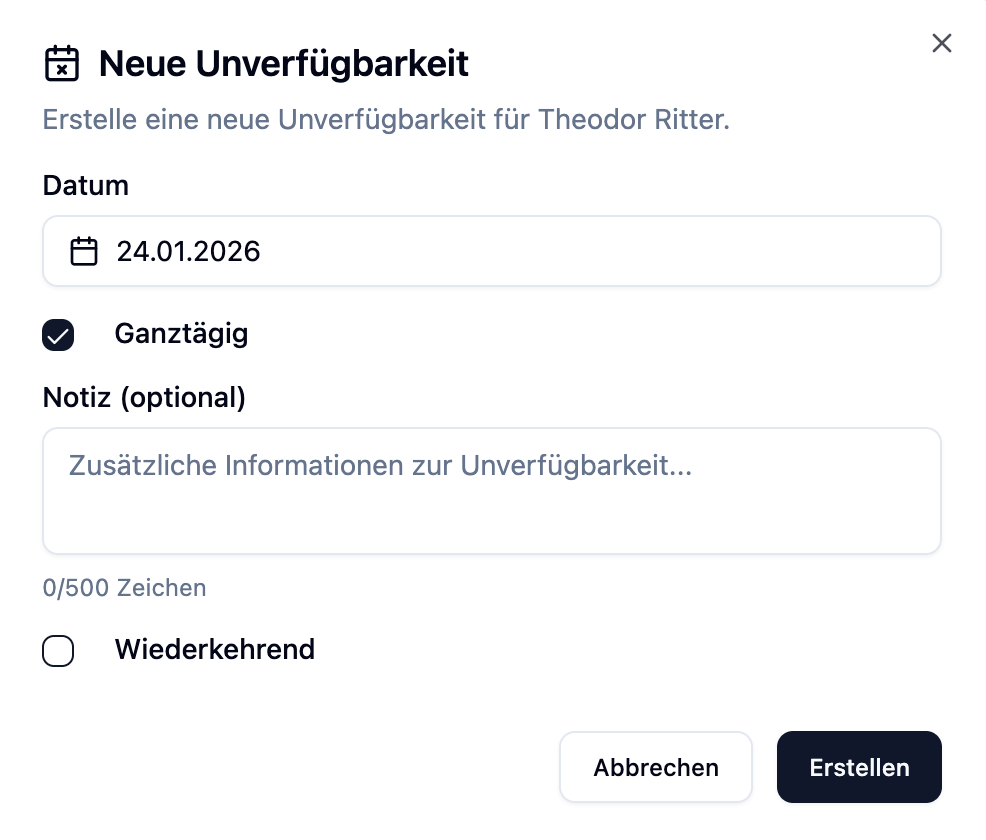Click the "Datum" field label
This screenshot has height=840, width=986.
tap(86, 185)
